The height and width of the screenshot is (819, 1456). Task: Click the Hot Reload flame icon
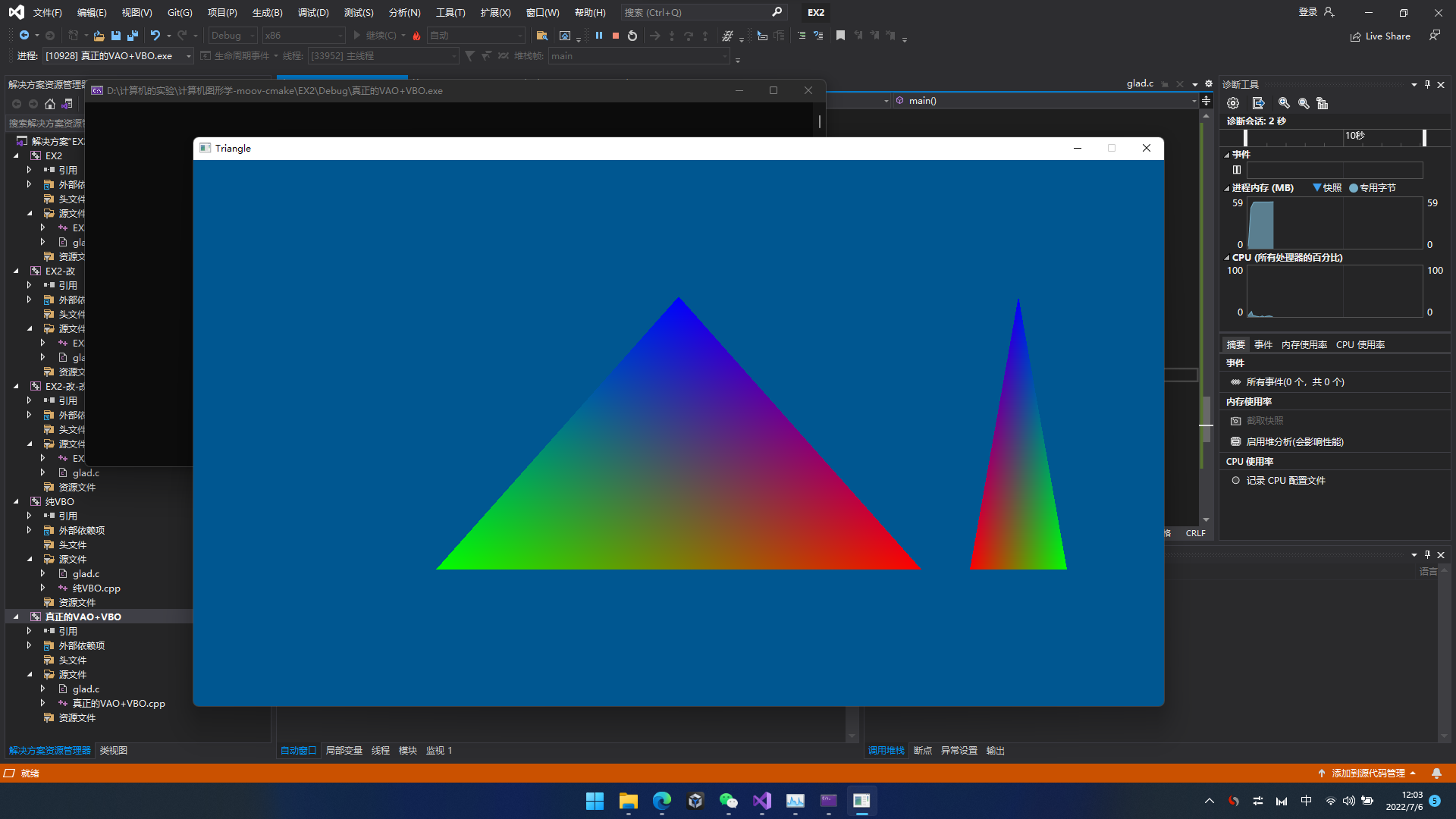[x=416, y=36]
